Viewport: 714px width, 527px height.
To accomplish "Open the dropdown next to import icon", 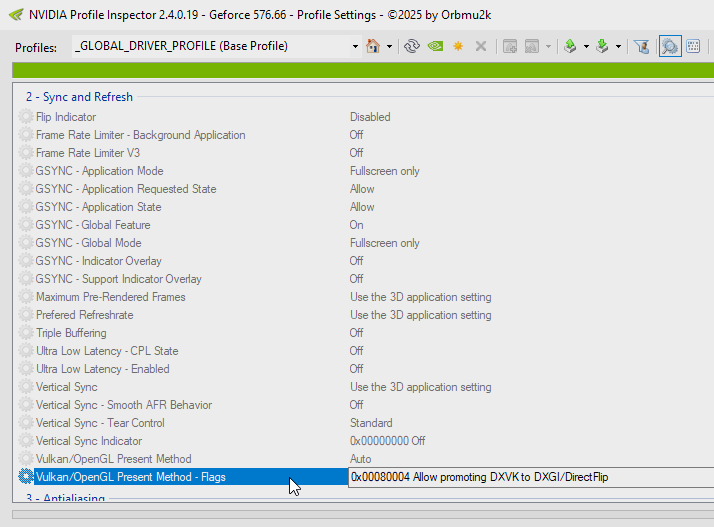I will click(618, 47).
